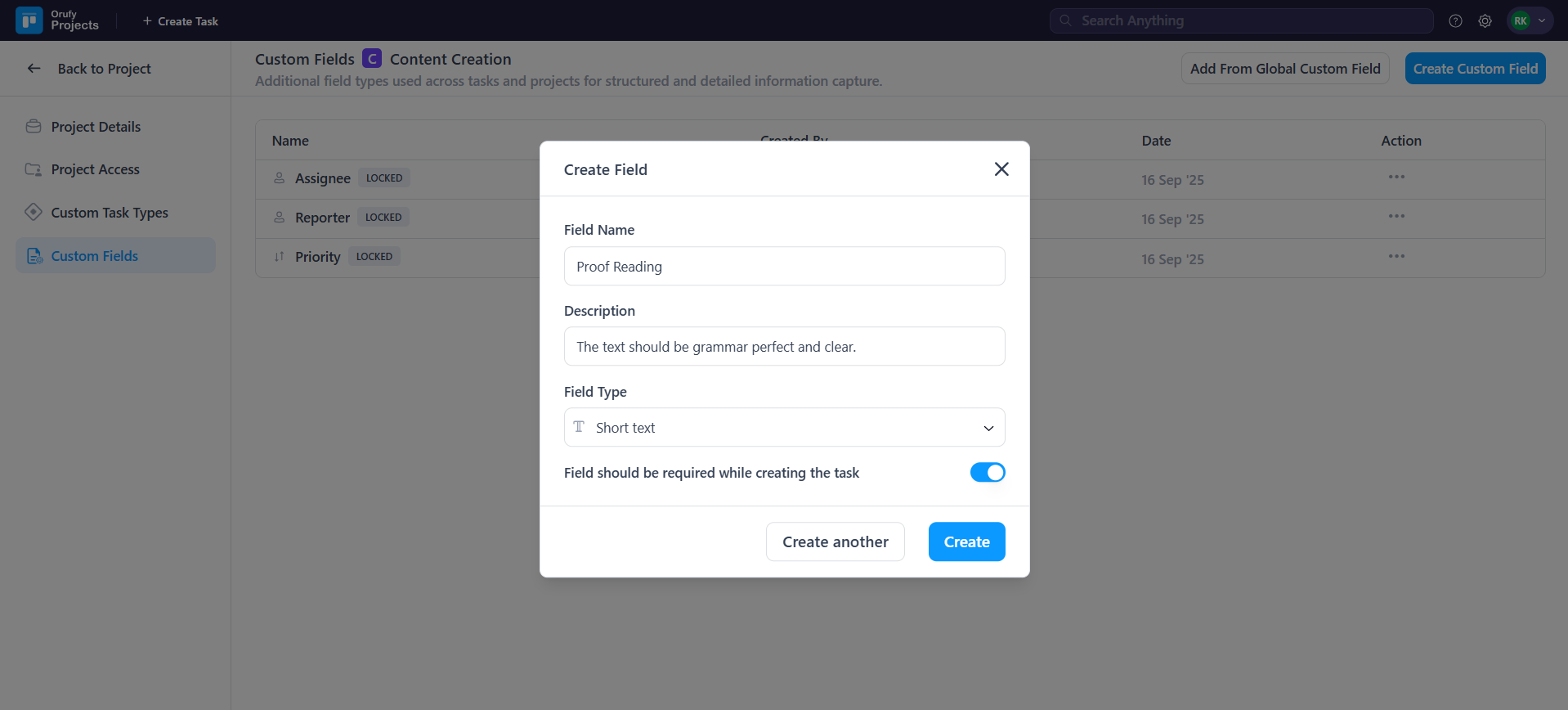This screenshot has width=1568, height=710.
Task: Close the Create Field dialog
Action: (x=1001, y=169)
